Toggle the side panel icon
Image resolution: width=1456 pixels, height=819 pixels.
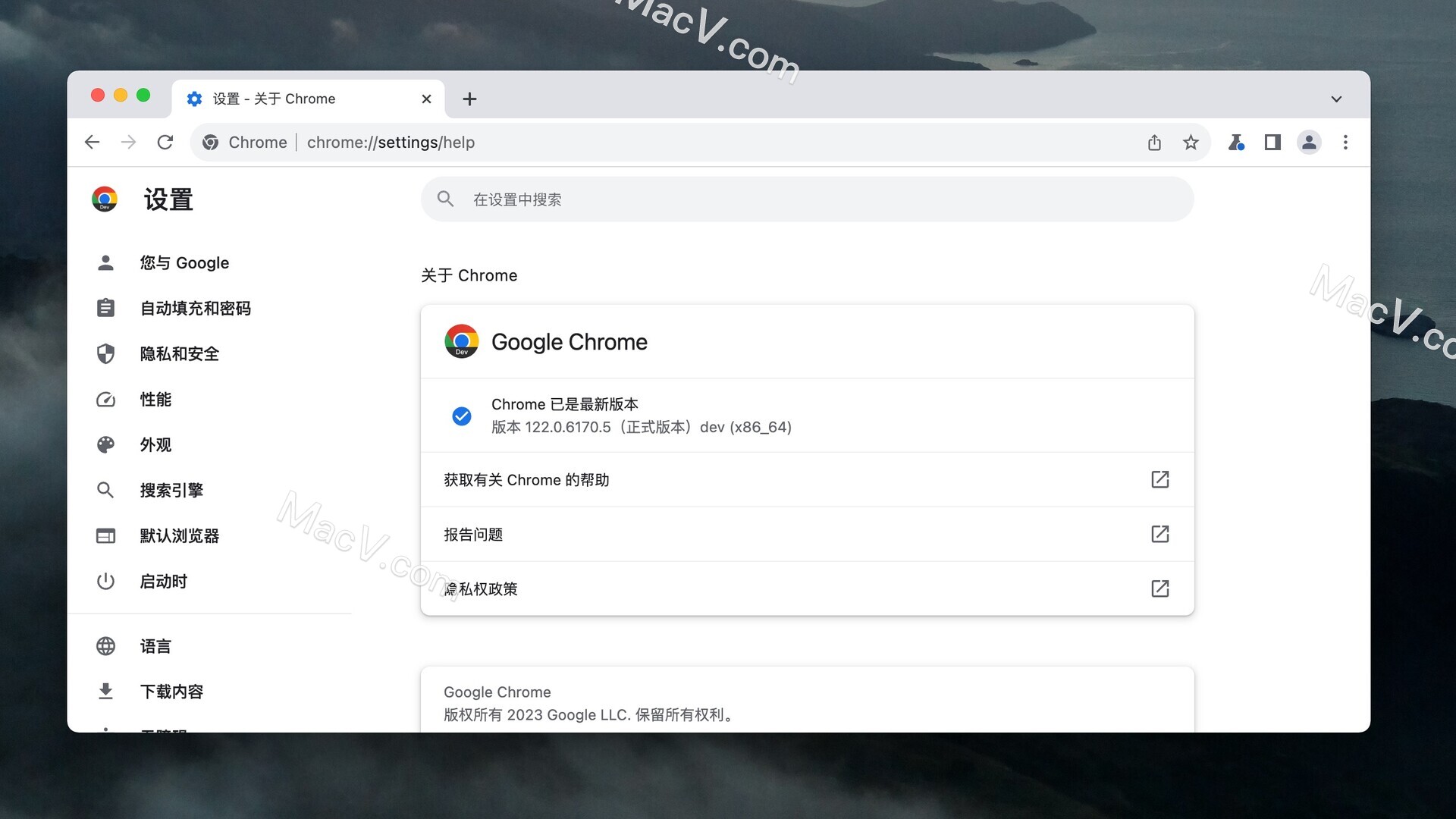click(1272, 143)
